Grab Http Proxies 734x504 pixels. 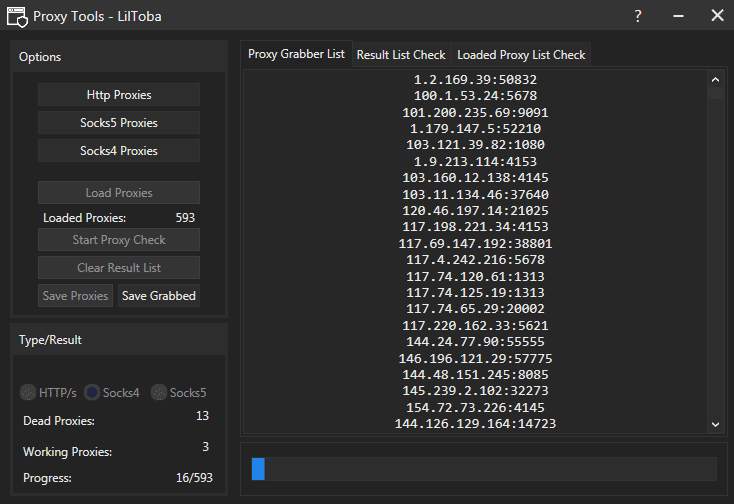click(x=119, y=95)
